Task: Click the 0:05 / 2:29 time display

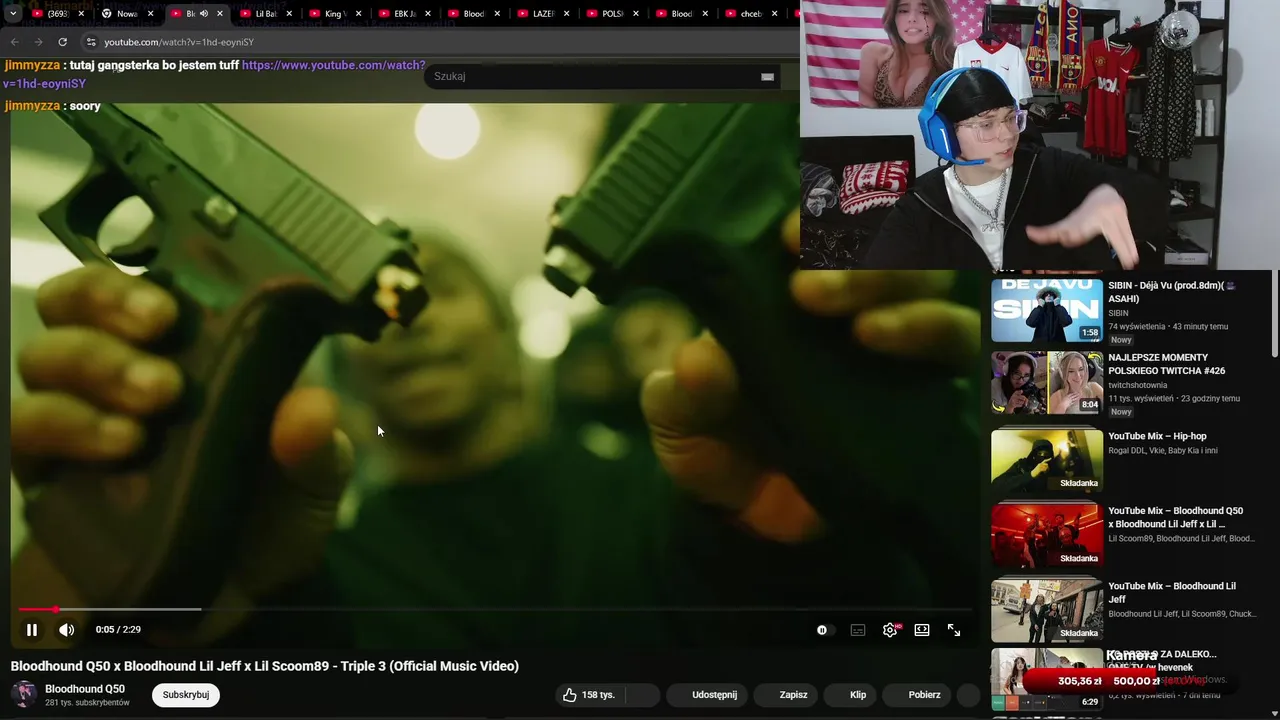Action: [x=118, y=630]
